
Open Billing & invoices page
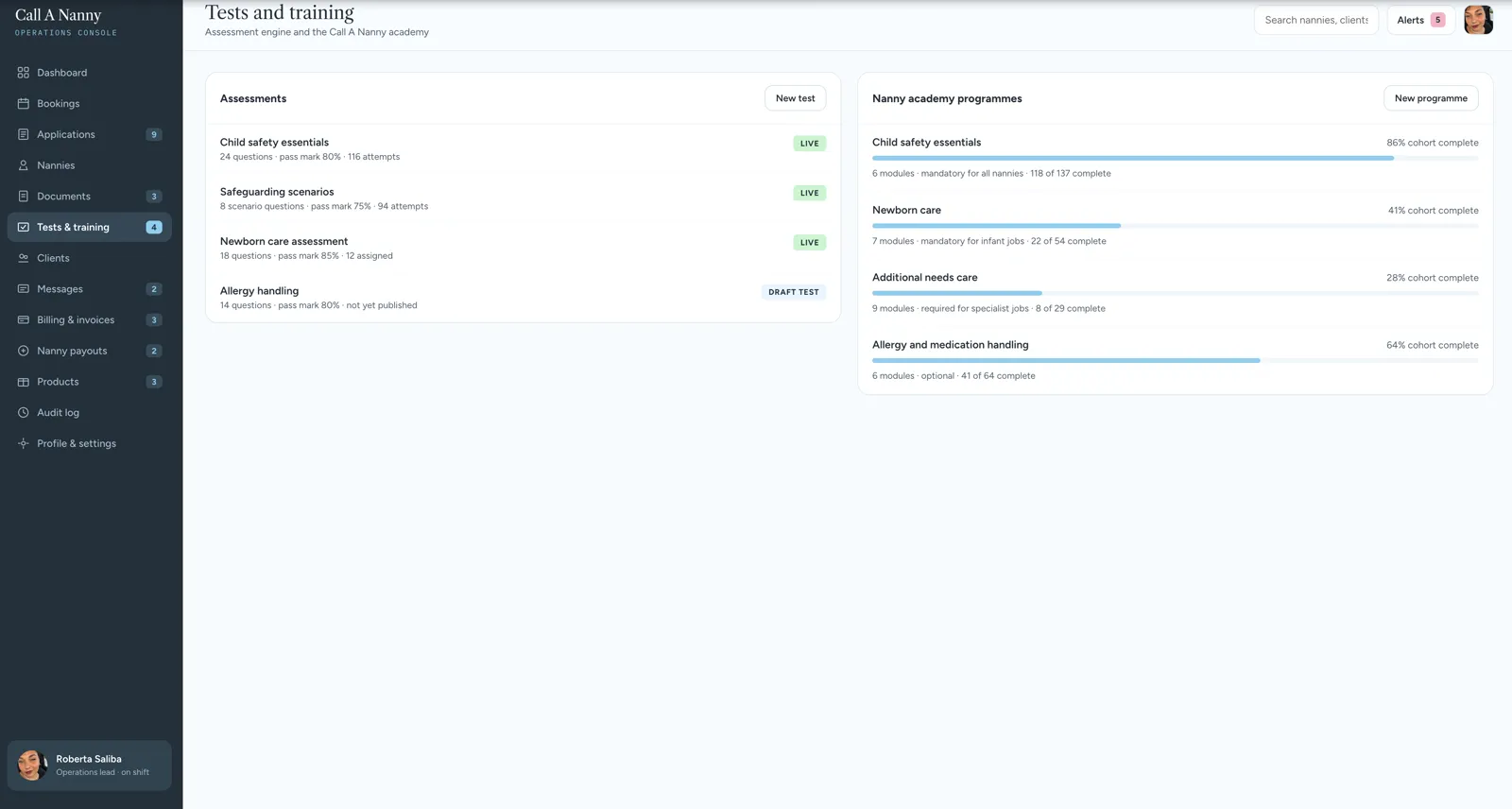[x=90, y=319]
